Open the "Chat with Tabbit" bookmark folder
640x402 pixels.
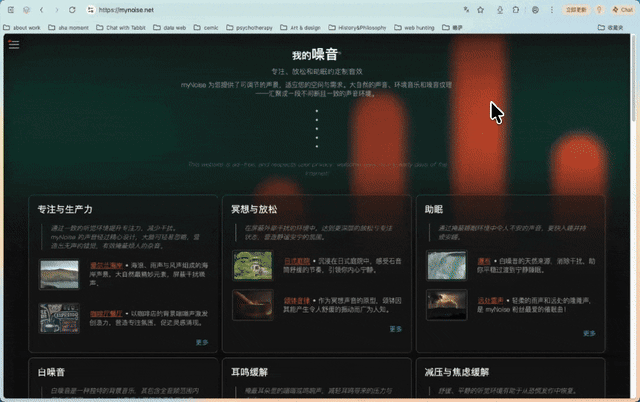pos(121,28)
